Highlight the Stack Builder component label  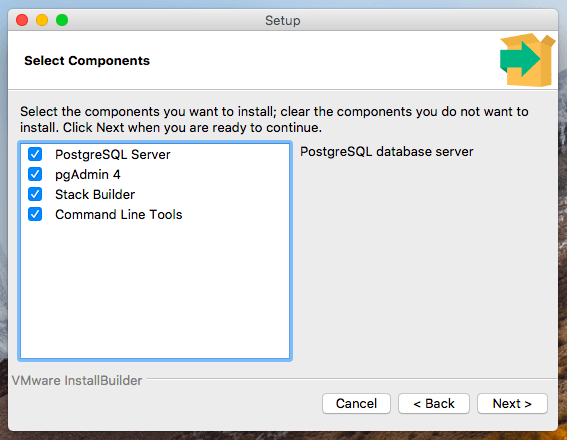point(95,195)
